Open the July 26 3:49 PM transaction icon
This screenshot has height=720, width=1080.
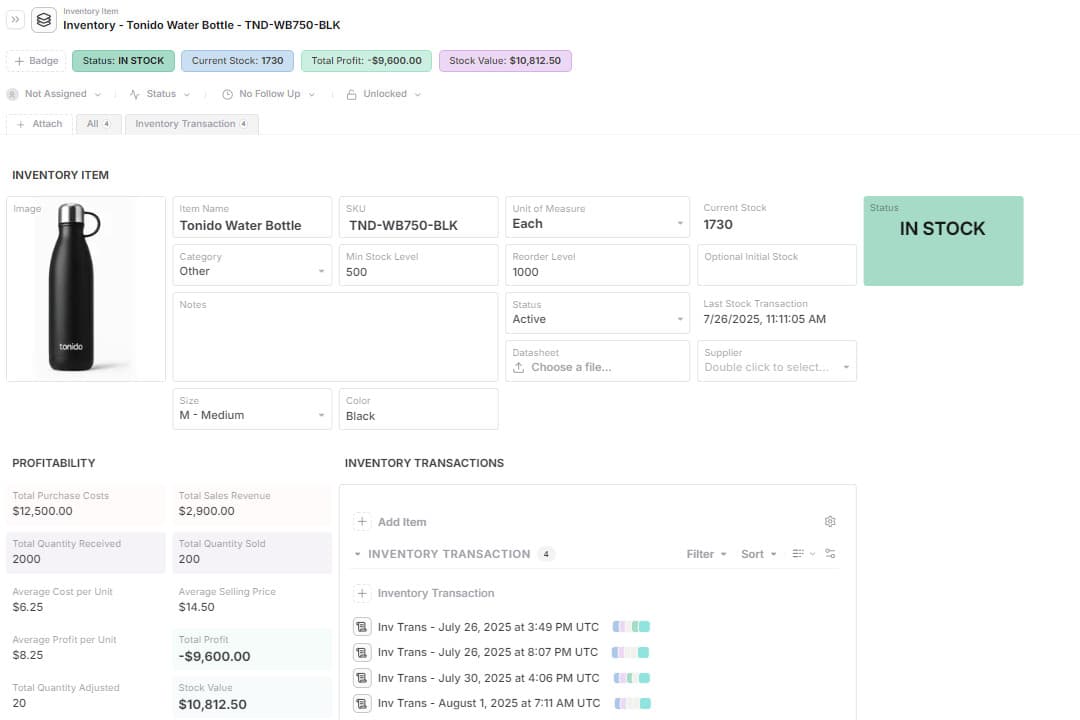tap(362, 627)
